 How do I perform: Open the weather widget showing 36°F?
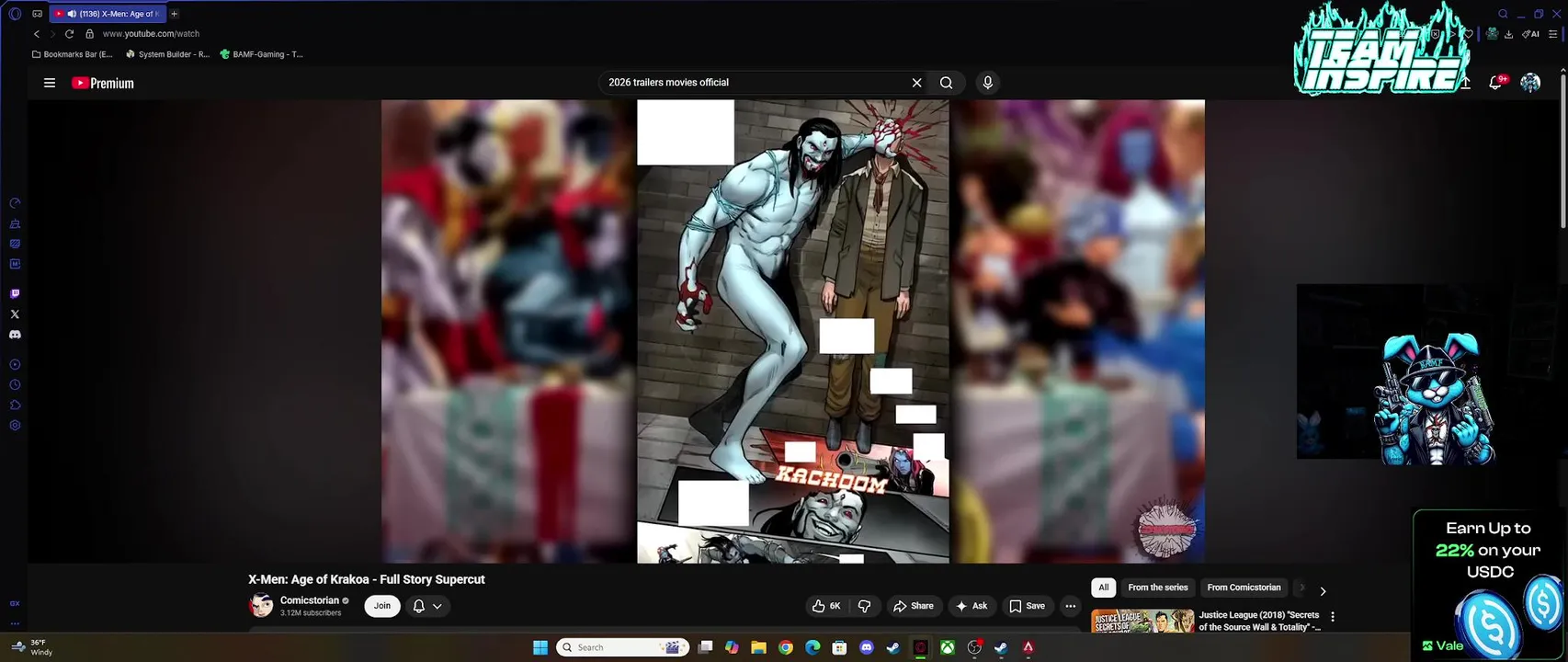coord(32,647)
